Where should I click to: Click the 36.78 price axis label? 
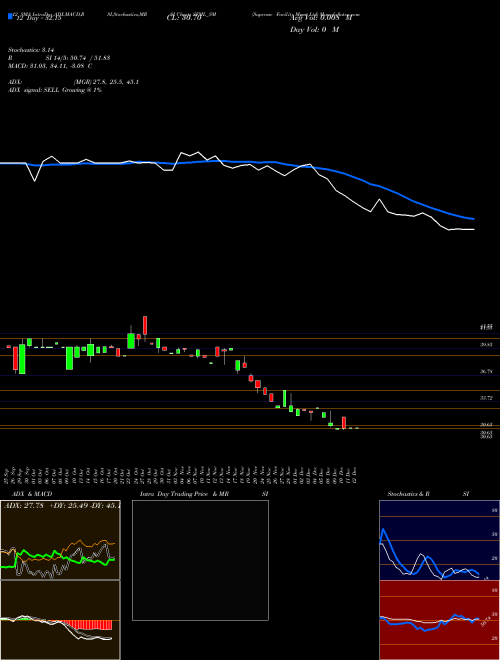click(487, 371)
